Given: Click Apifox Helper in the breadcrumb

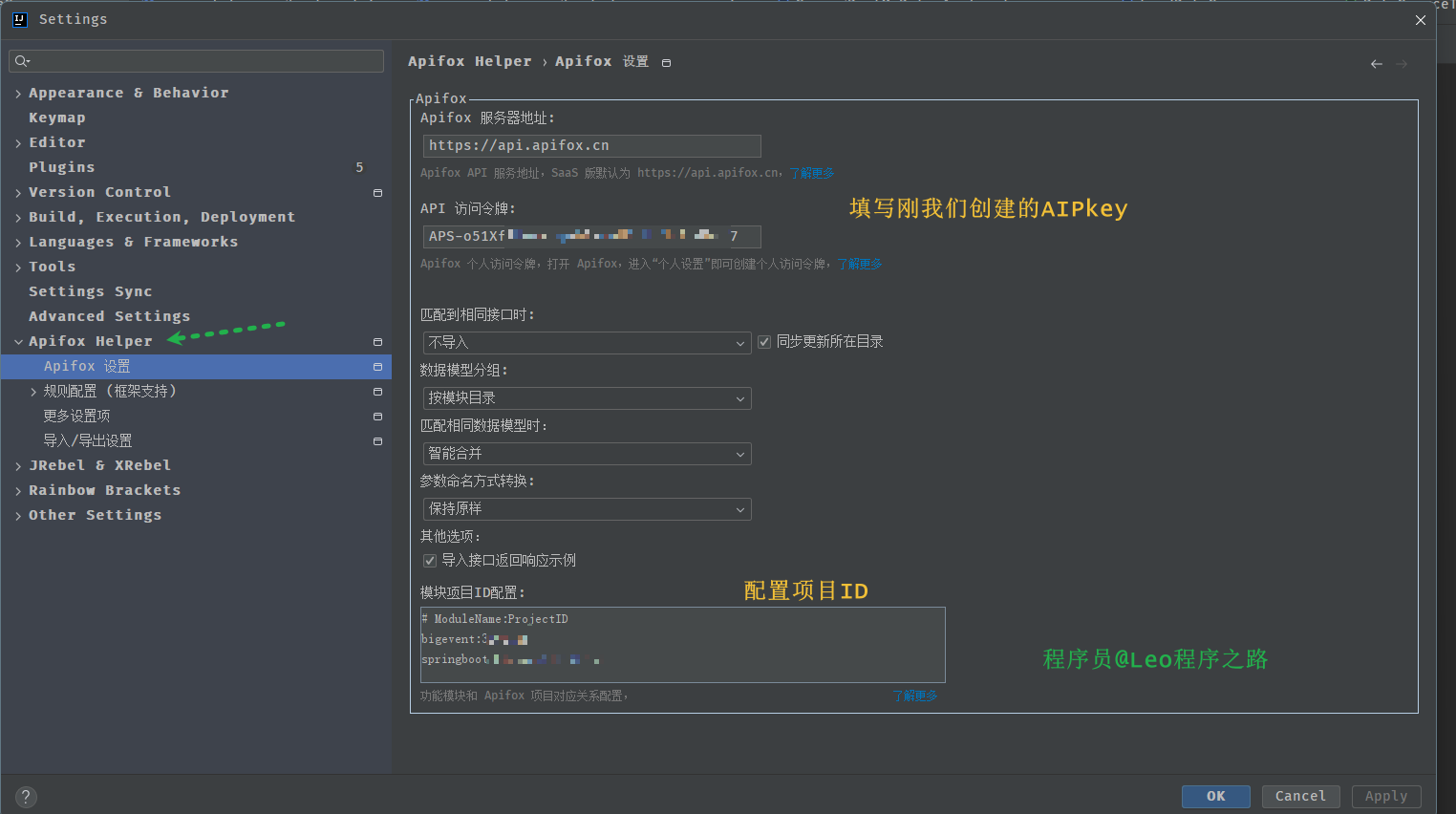Looking at the screenshot, I should coord(470,61).
